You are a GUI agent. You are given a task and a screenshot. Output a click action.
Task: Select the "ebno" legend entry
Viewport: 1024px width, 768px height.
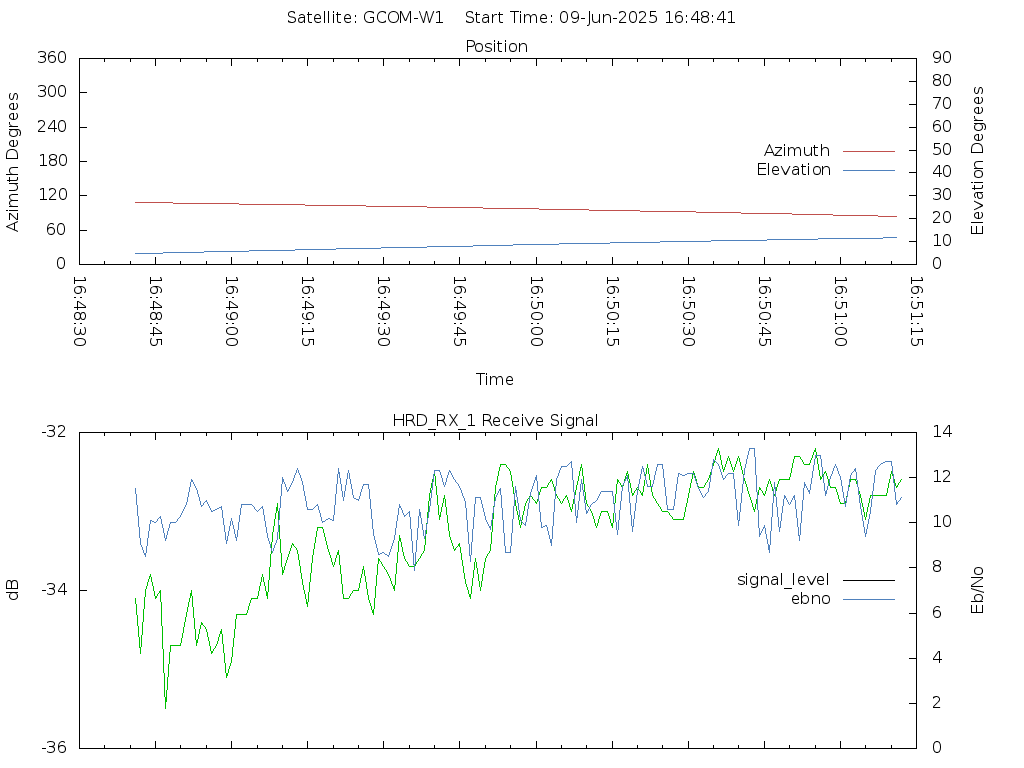[x=810, y=599]
